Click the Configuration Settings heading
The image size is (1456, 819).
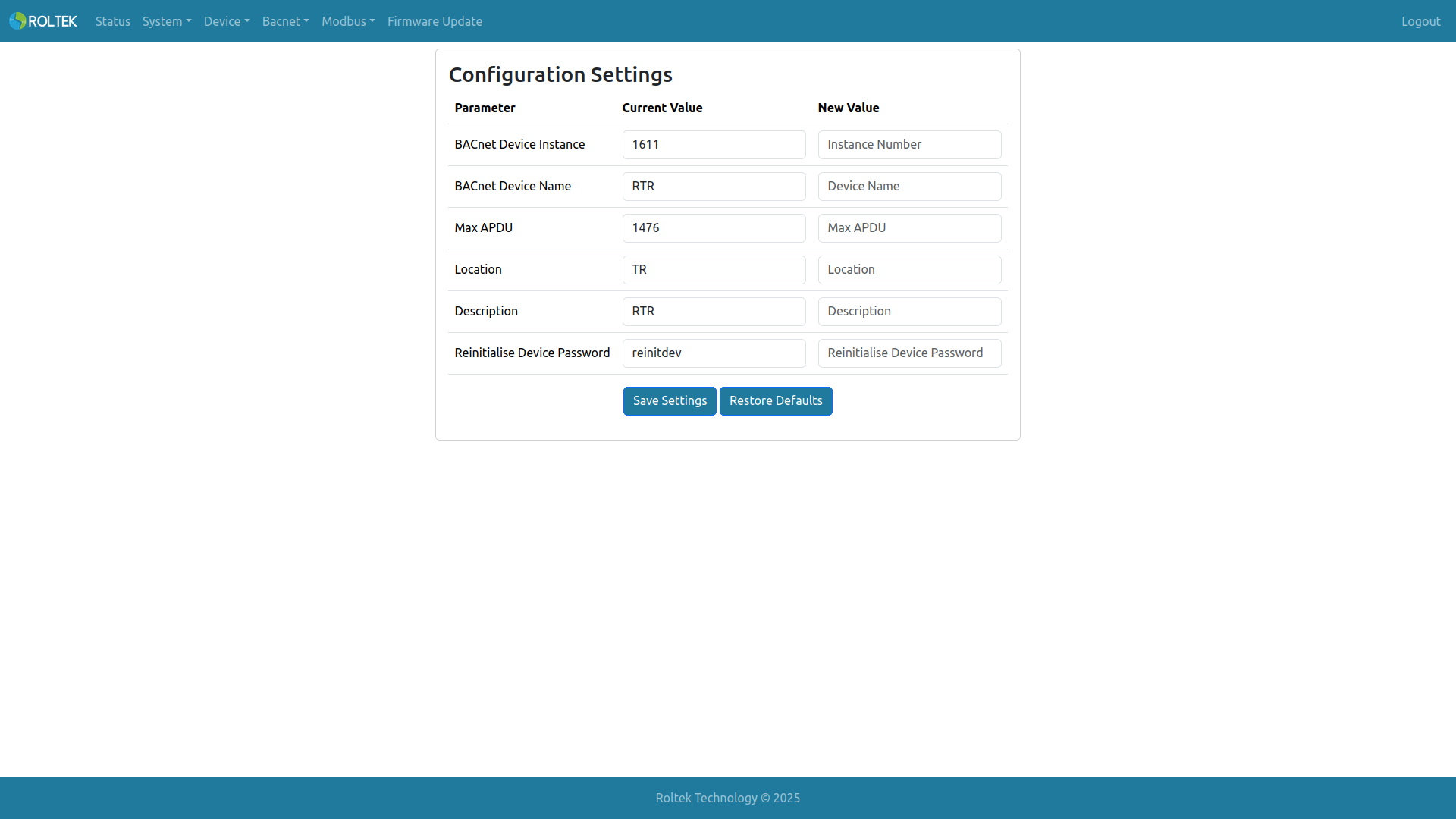[x=560, y=74]
